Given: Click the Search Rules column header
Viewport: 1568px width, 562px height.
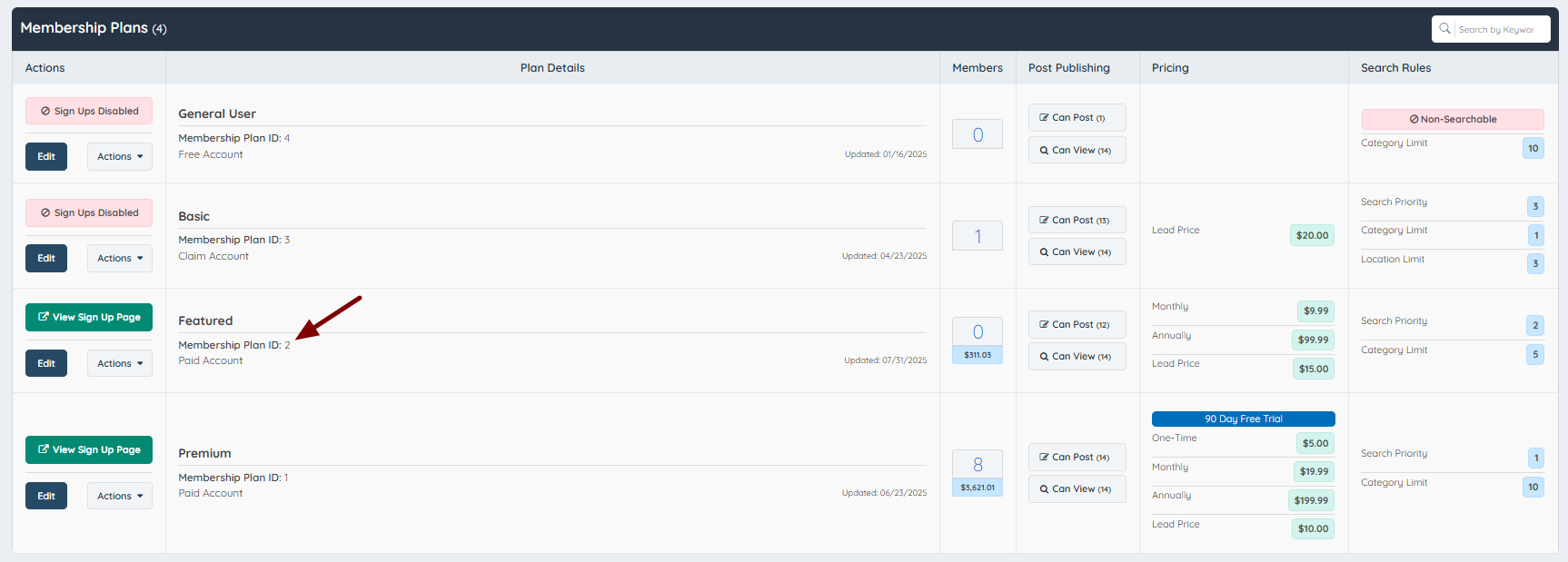Looking at the screenshot, I should (1395, 68).
